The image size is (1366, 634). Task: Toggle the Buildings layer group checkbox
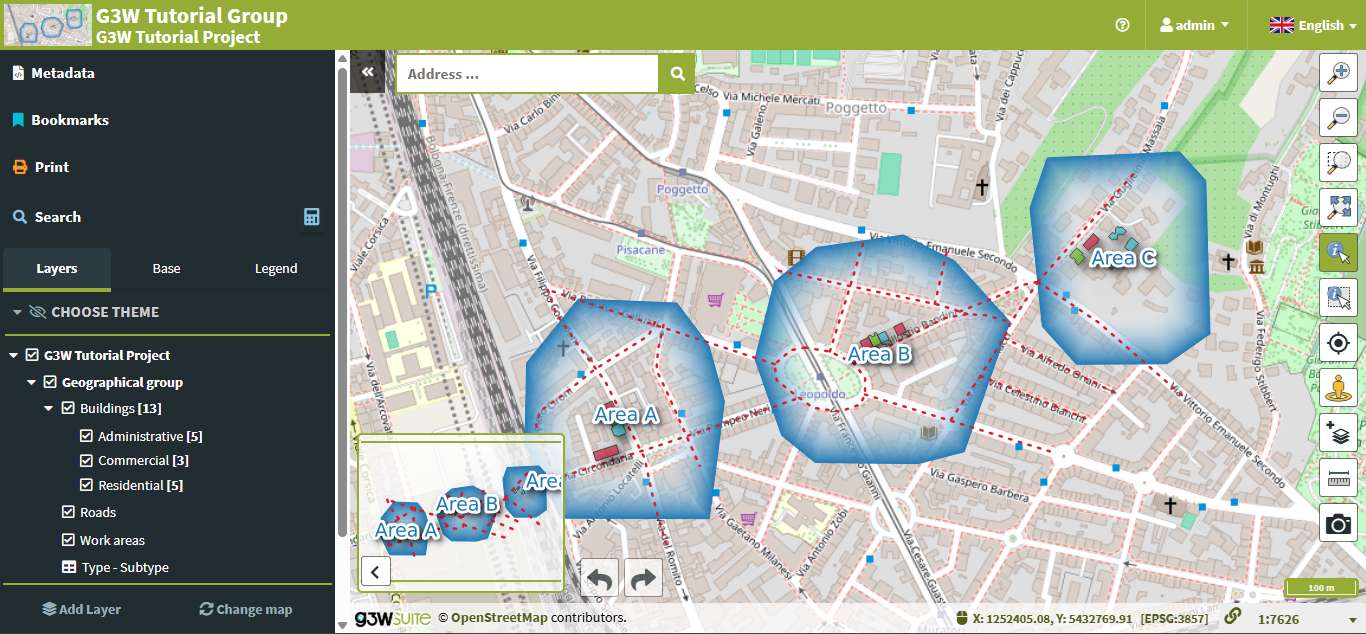[68, 408]
